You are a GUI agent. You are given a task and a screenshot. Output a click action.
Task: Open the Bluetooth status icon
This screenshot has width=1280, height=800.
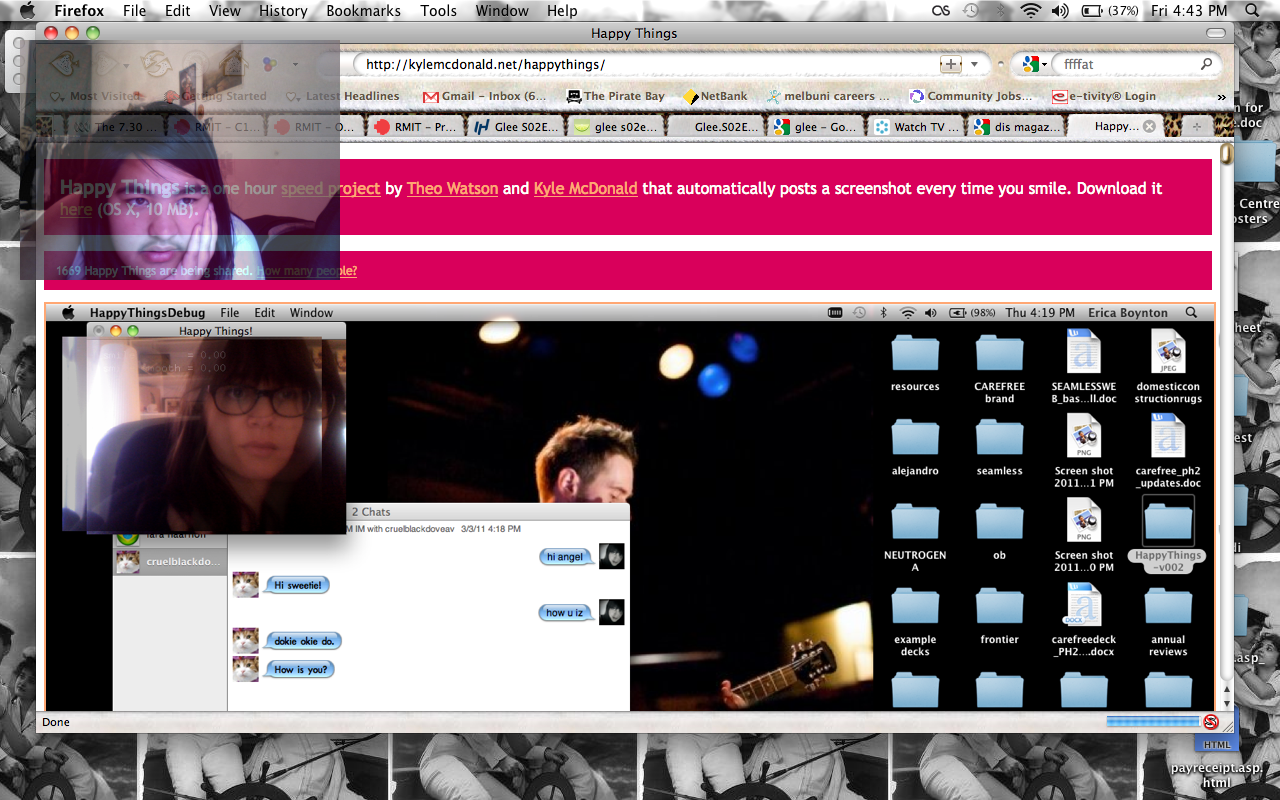point(999,11)
